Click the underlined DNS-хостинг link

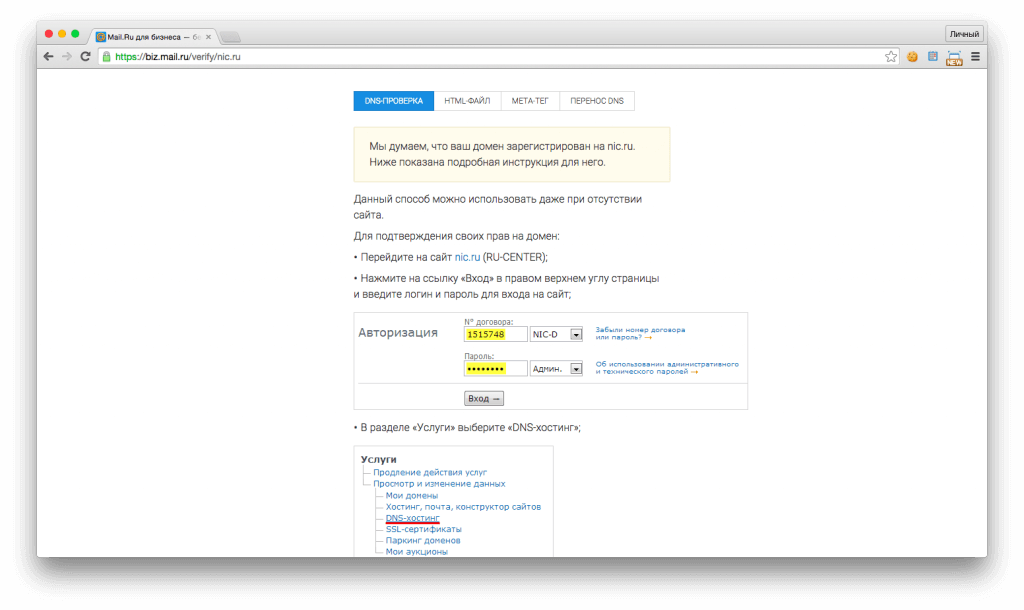413,519
